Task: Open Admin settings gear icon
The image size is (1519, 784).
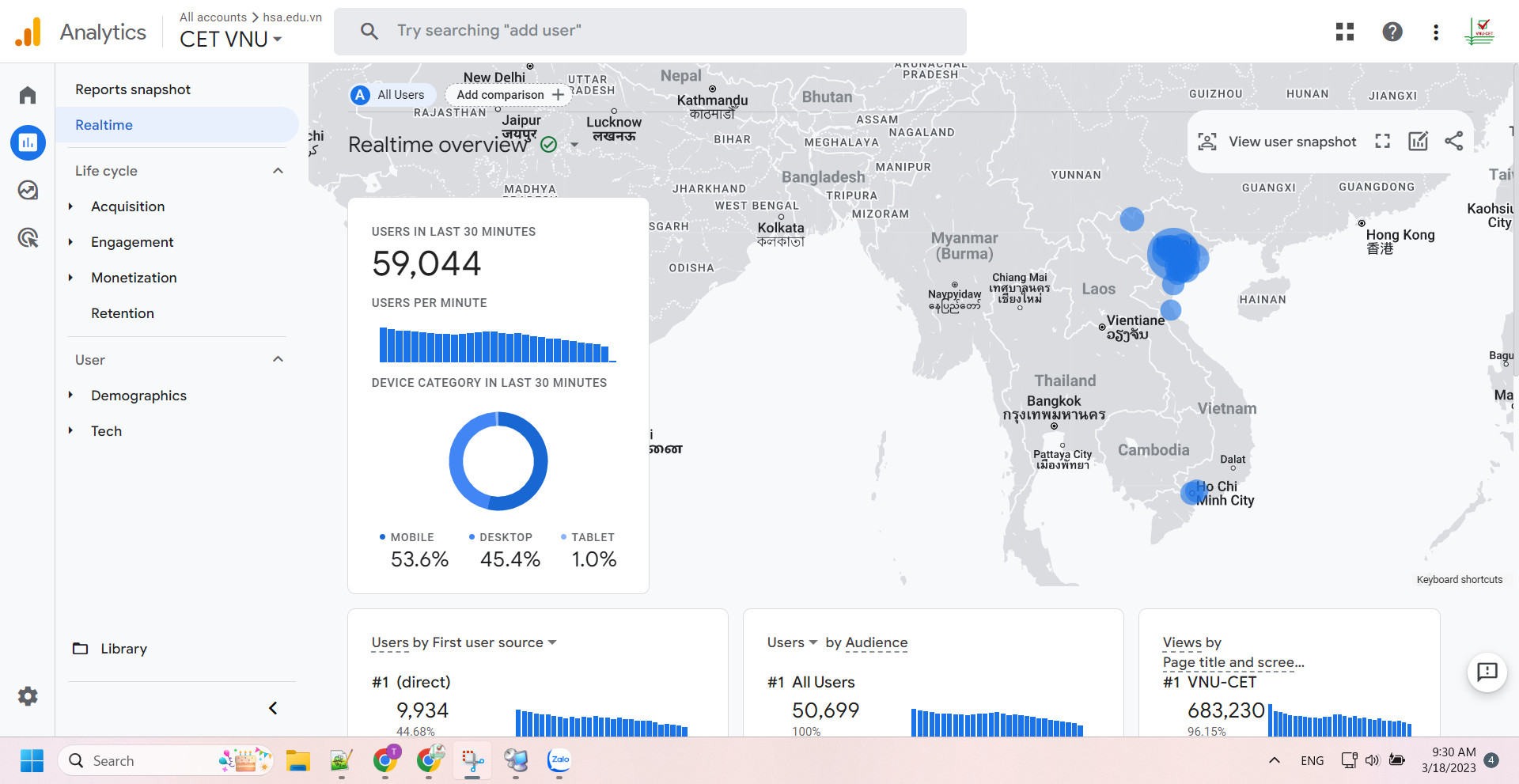Action: (x=28, y=696)
